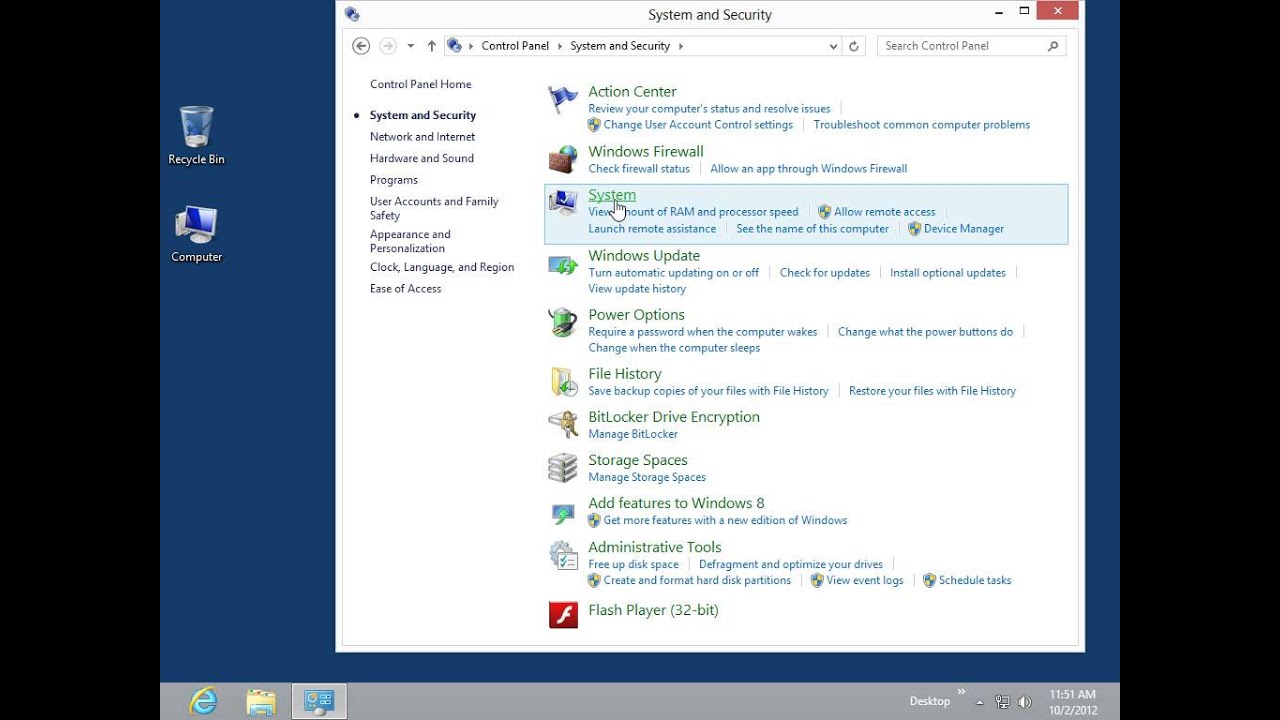Open Troubleshoot common computer problems
Screen dimensions: 1280x720
tap(921, 125)
